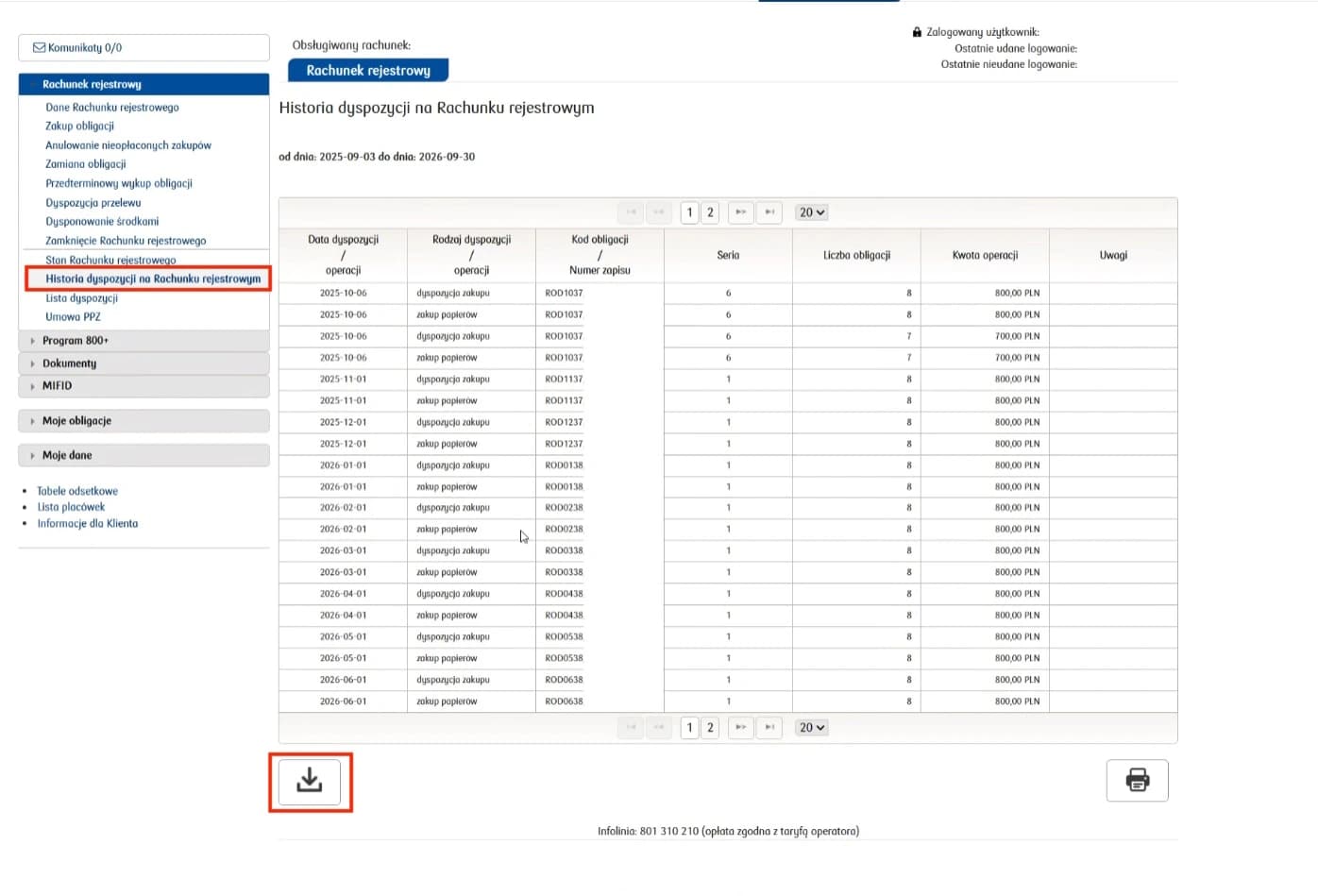Screen dimensions: 1318x896
Task: Expand the MIFID section
Action: point(144,386)
